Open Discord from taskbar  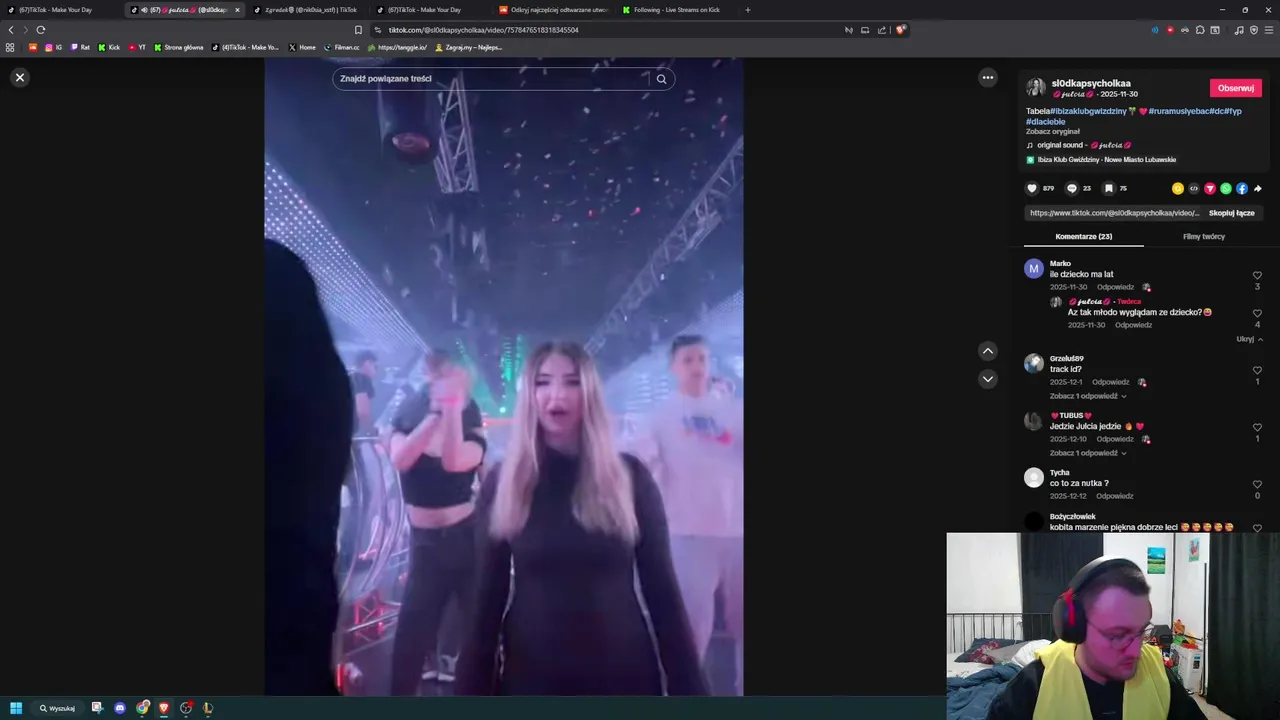pos(120,708)
